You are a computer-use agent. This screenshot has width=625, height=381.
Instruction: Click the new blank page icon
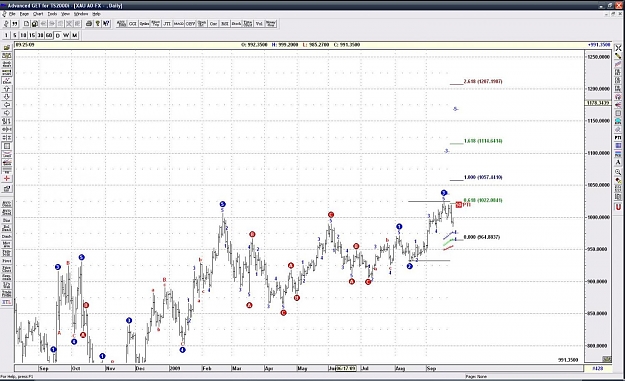26,24
